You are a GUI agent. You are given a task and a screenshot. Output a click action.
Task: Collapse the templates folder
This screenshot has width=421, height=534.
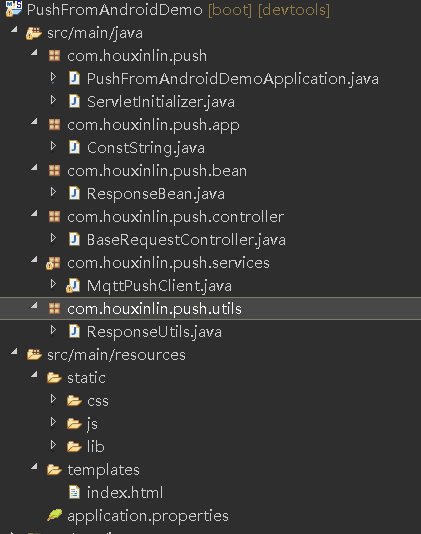click(x=34, y=467)
